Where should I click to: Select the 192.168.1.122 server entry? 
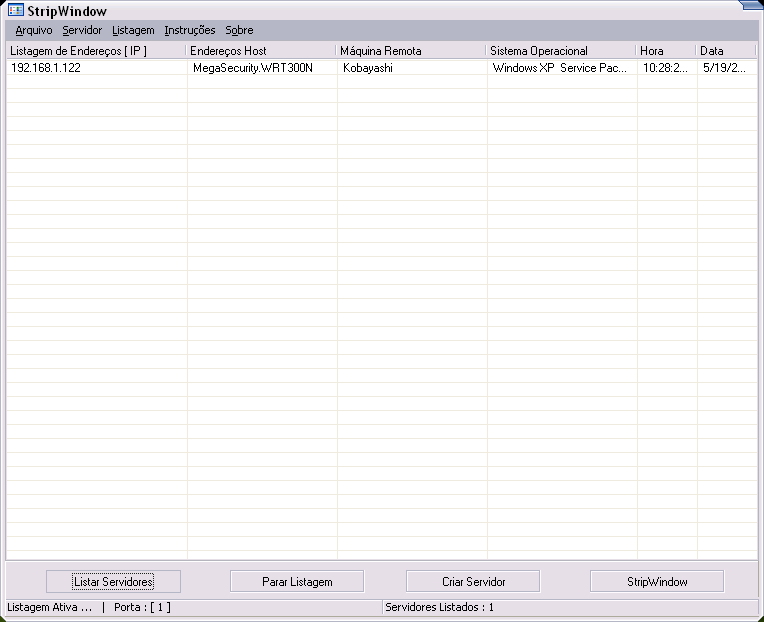click(46, 69)
